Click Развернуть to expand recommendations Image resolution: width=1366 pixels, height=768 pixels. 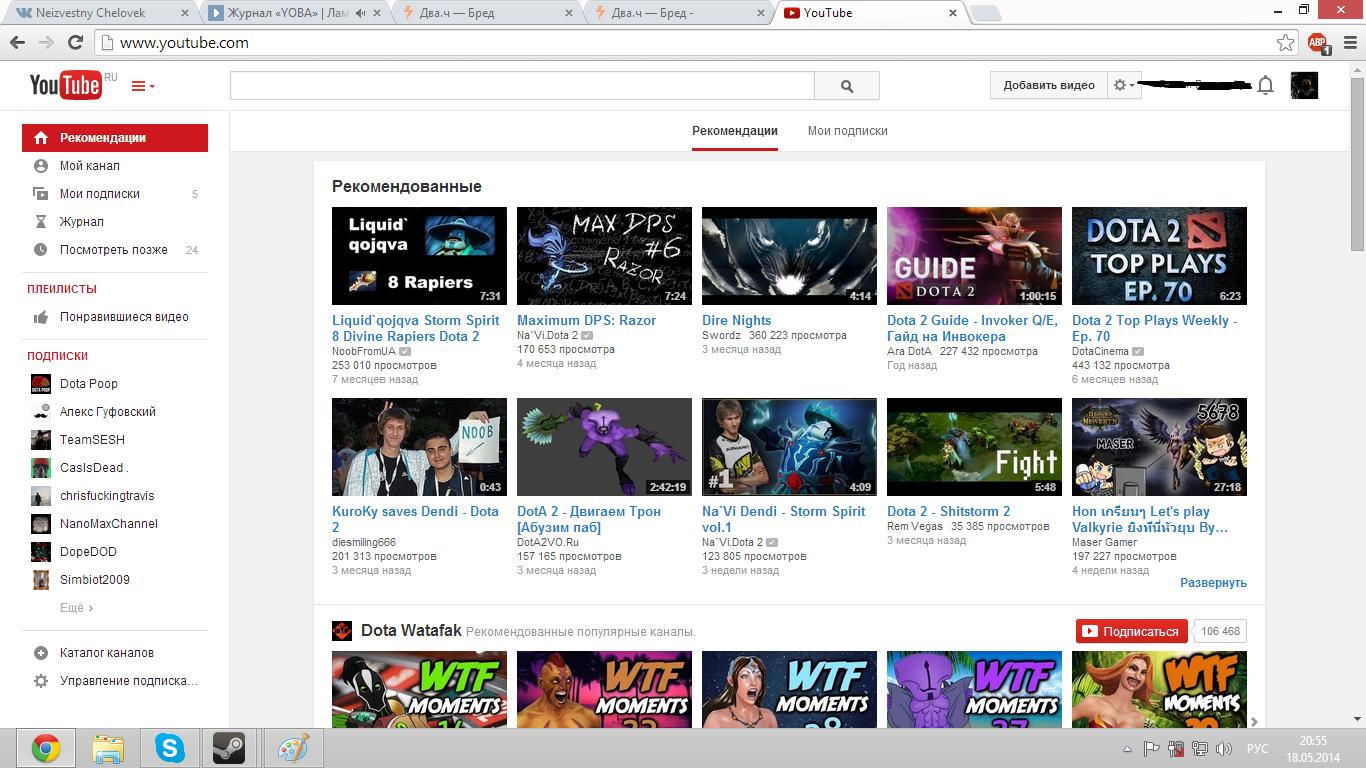coord(1213,583)
